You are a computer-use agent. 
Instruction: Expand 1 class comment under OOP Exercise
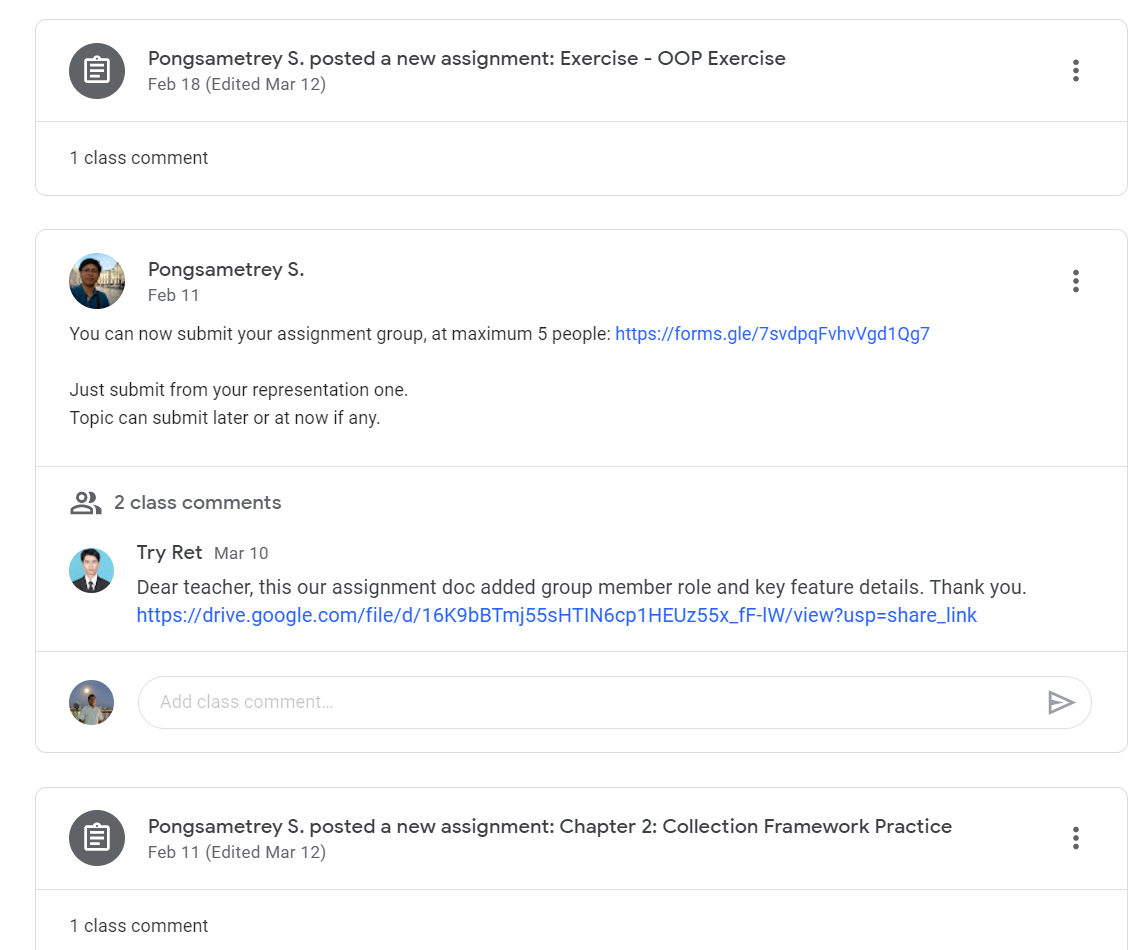click(138, 157)
